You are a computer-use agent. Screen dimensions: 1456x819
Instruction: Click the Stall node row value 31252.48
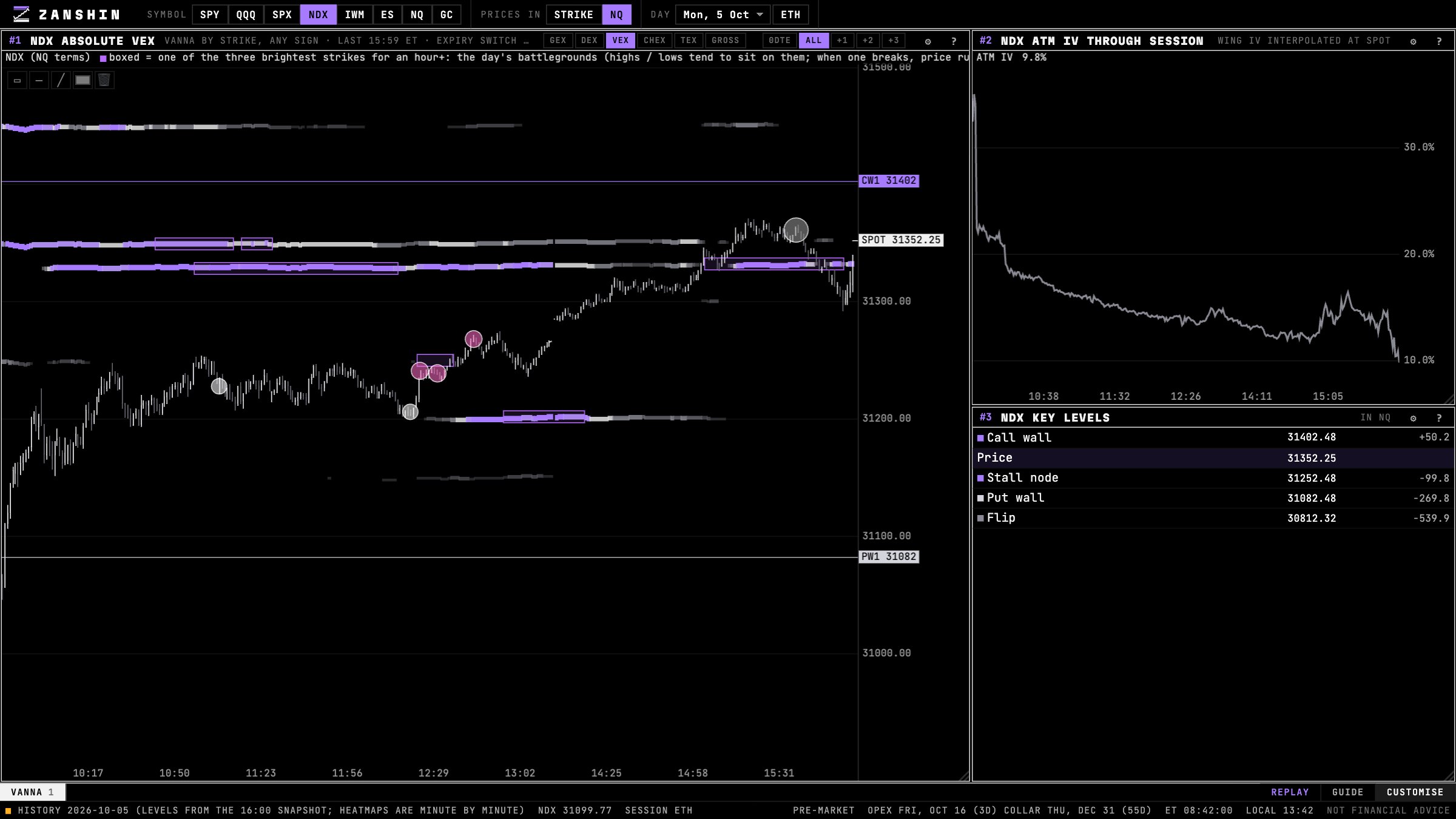click(1312, 478)
